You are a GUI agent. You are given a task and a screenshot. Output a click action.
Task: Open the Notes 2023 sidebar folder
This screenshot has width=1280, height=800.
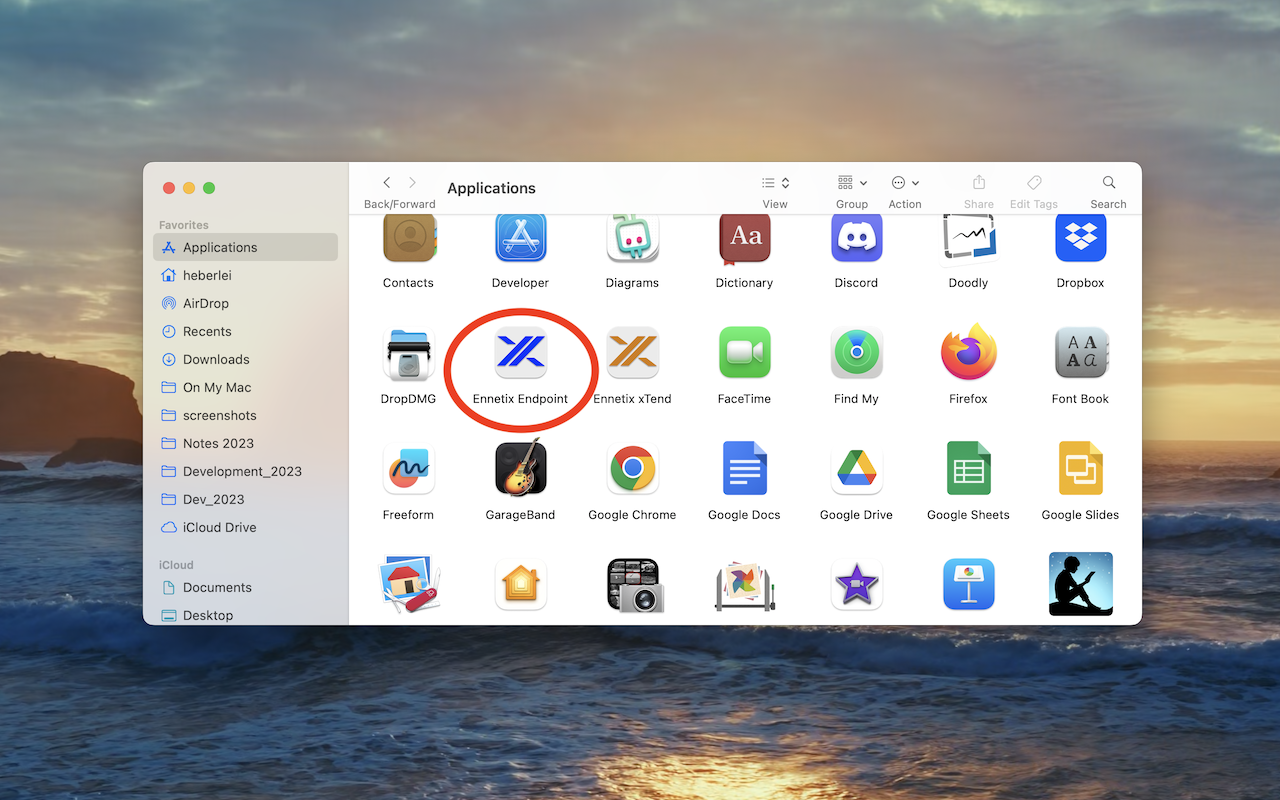tap(245, 443)
